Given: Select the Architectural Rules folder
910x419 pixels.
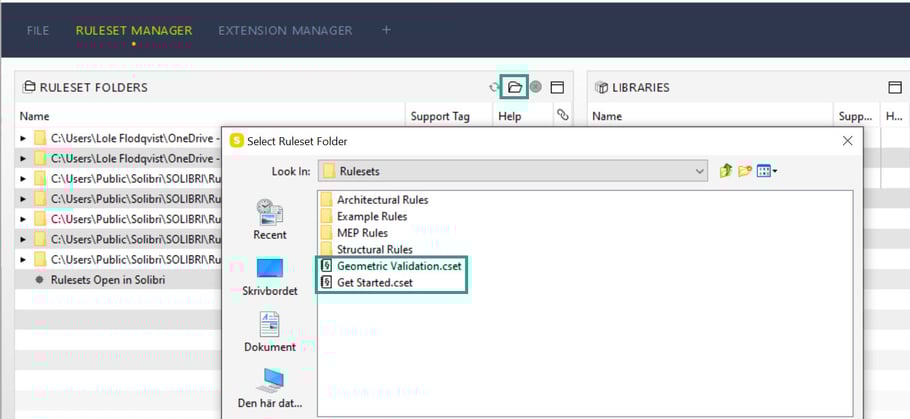Looking at the screenshot, I should [374, 200].
